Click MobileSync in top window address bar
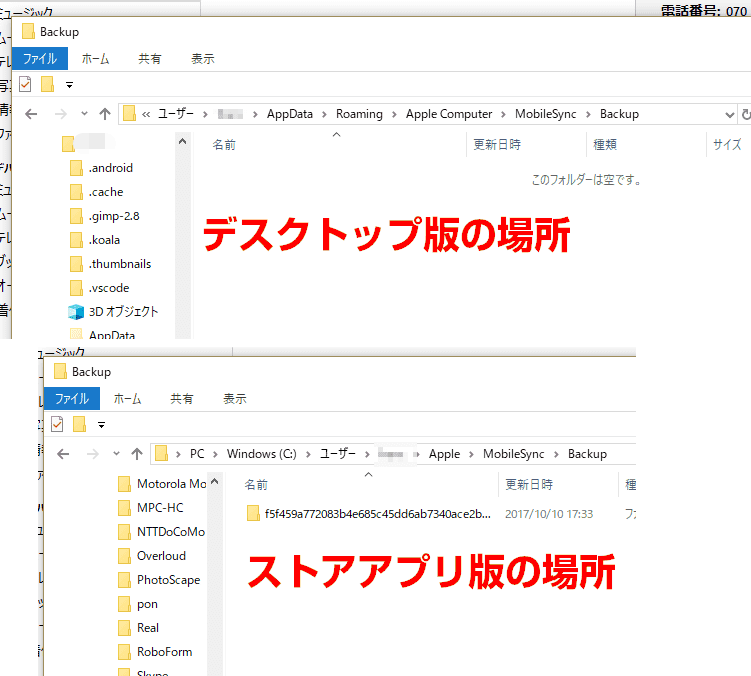This screenshot has width=751, height=676. 546,114
